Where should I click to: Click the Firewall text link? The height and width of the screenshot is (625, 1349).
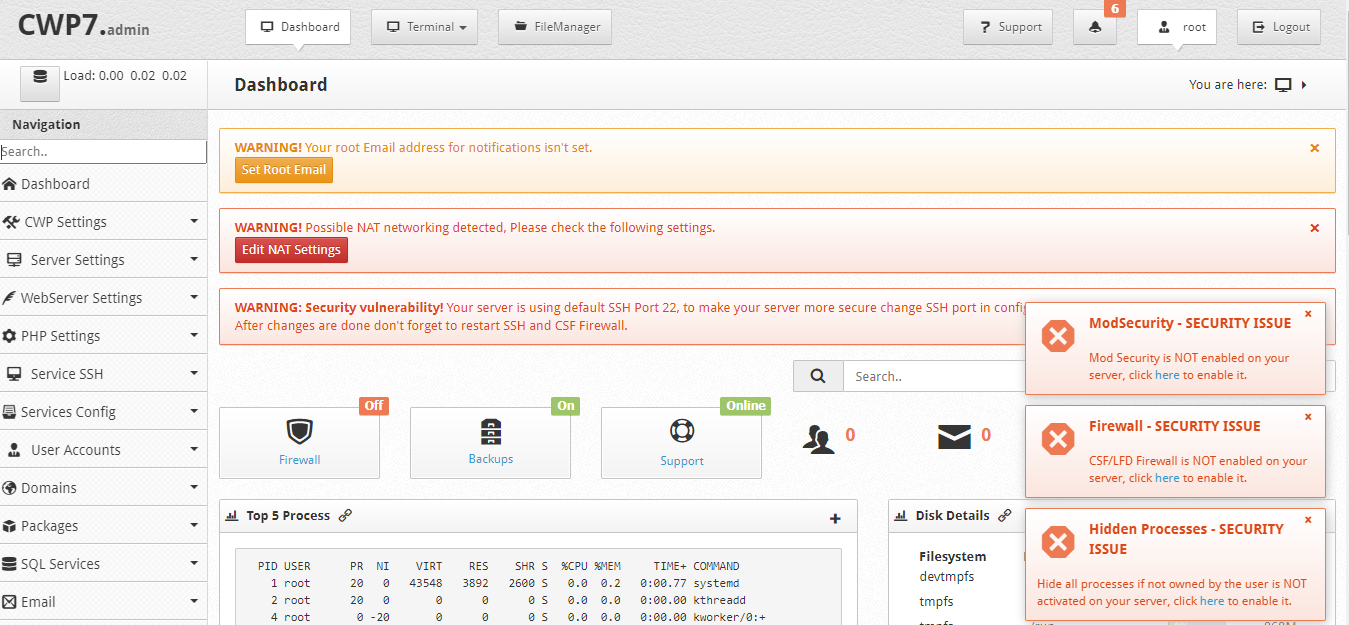click(299, 460)
